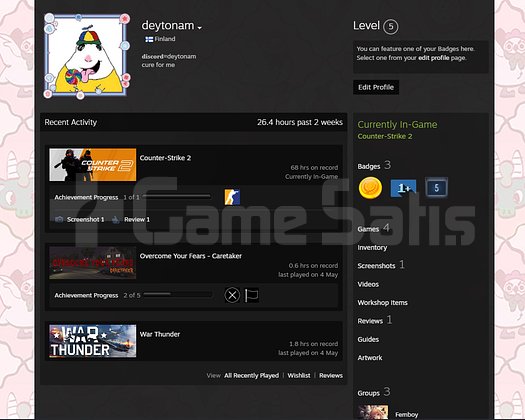Click the thumbs-up Review 1 icon
Image resolution: width=525 pixels, height=420 pixels.
click(116, 219)
